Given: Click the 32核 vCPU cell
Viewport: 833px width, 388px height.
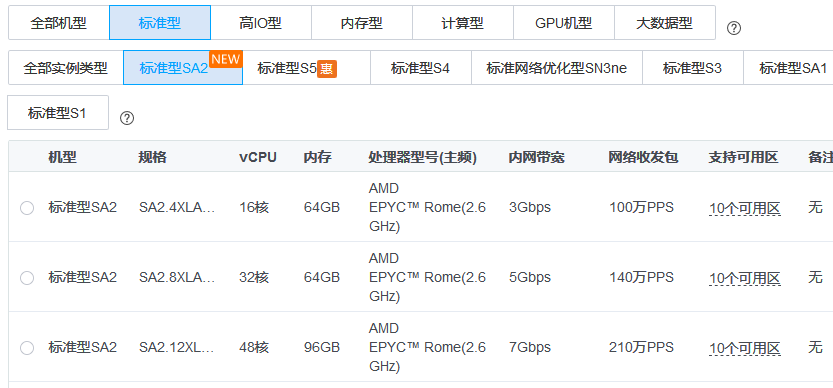Looking at the screenshot, I should 254,277.
